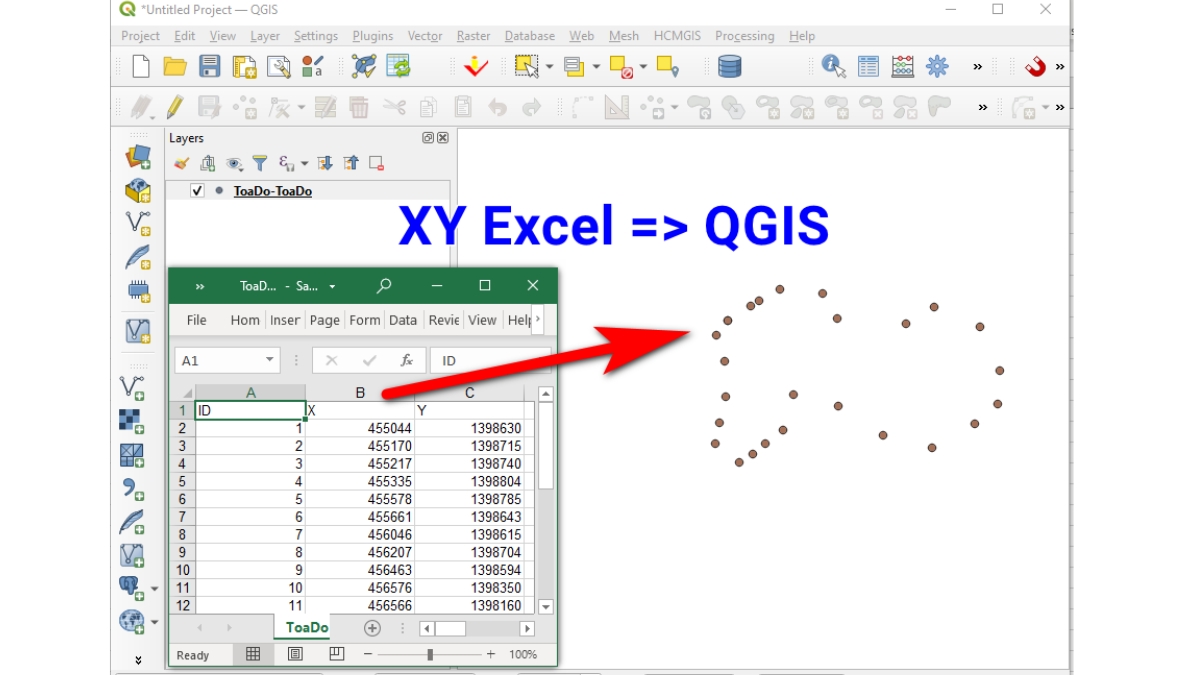Open the Select Features dropdown arrow
The image size is (1200, 675).
click(549, 67)
